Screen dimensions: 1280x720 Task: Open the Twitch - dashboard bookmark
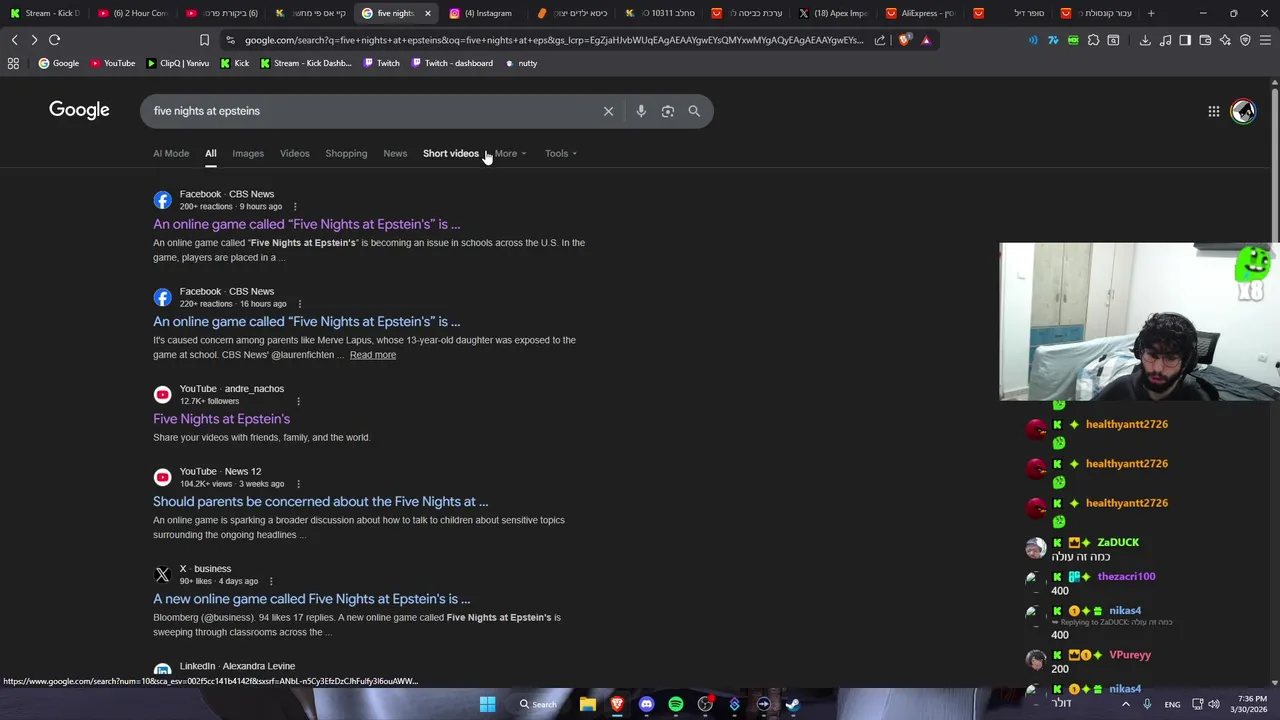pos(452,63)
